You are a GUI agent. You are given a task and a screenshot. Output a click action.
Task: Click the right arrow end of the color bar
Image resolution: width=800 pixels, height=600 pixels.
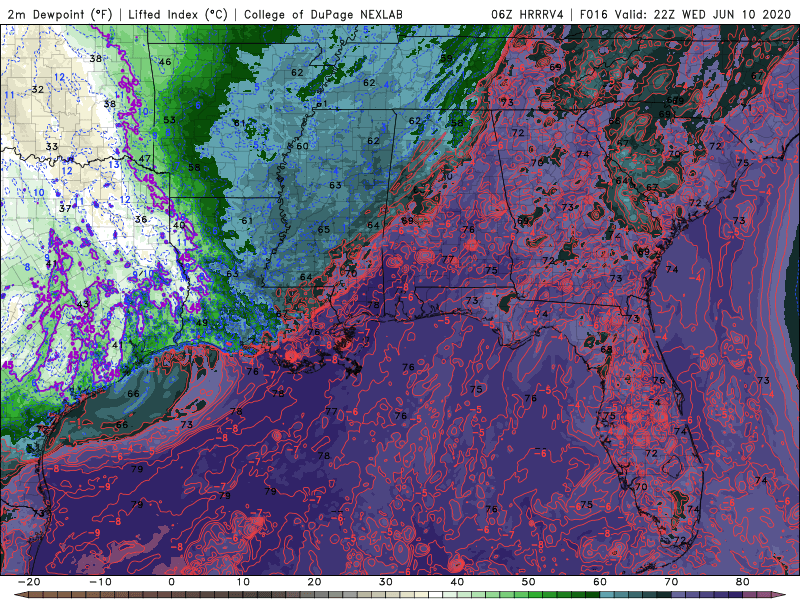click(779, 595)
